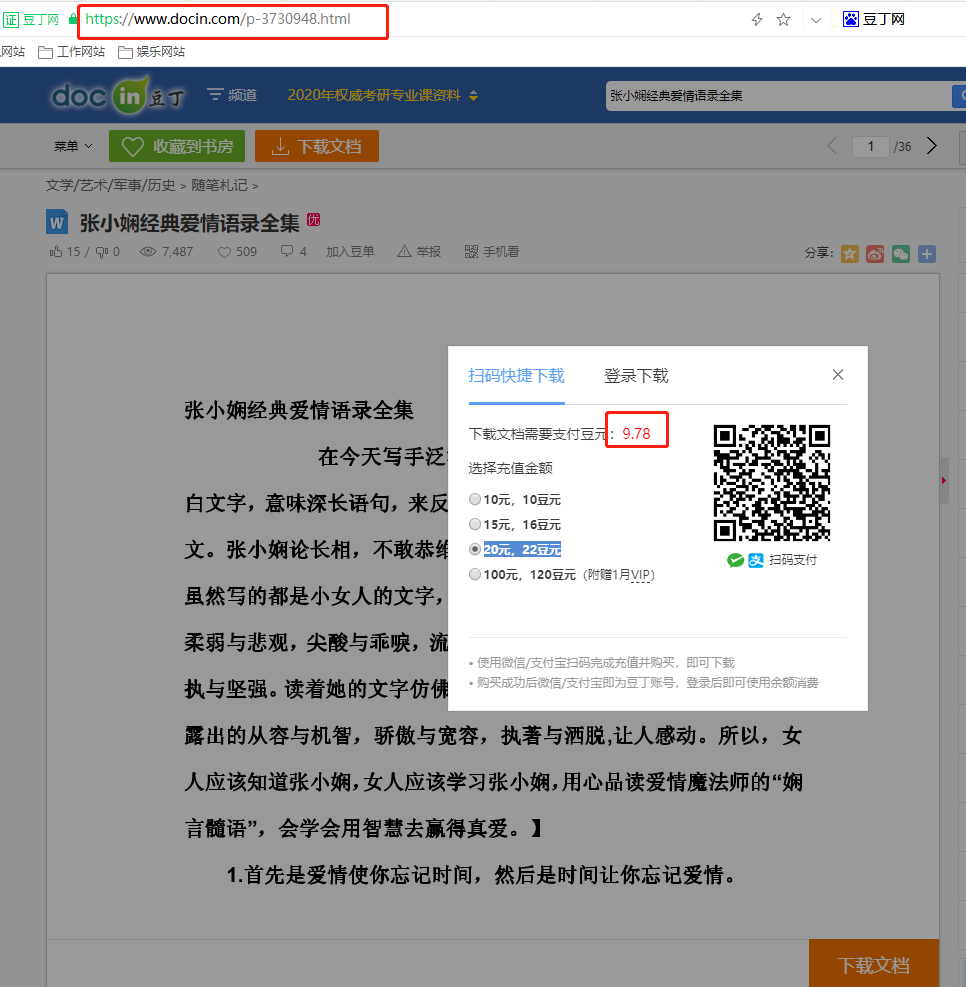Click the Alipay icon under QR
966x987 pixels.
coord(756,560)
